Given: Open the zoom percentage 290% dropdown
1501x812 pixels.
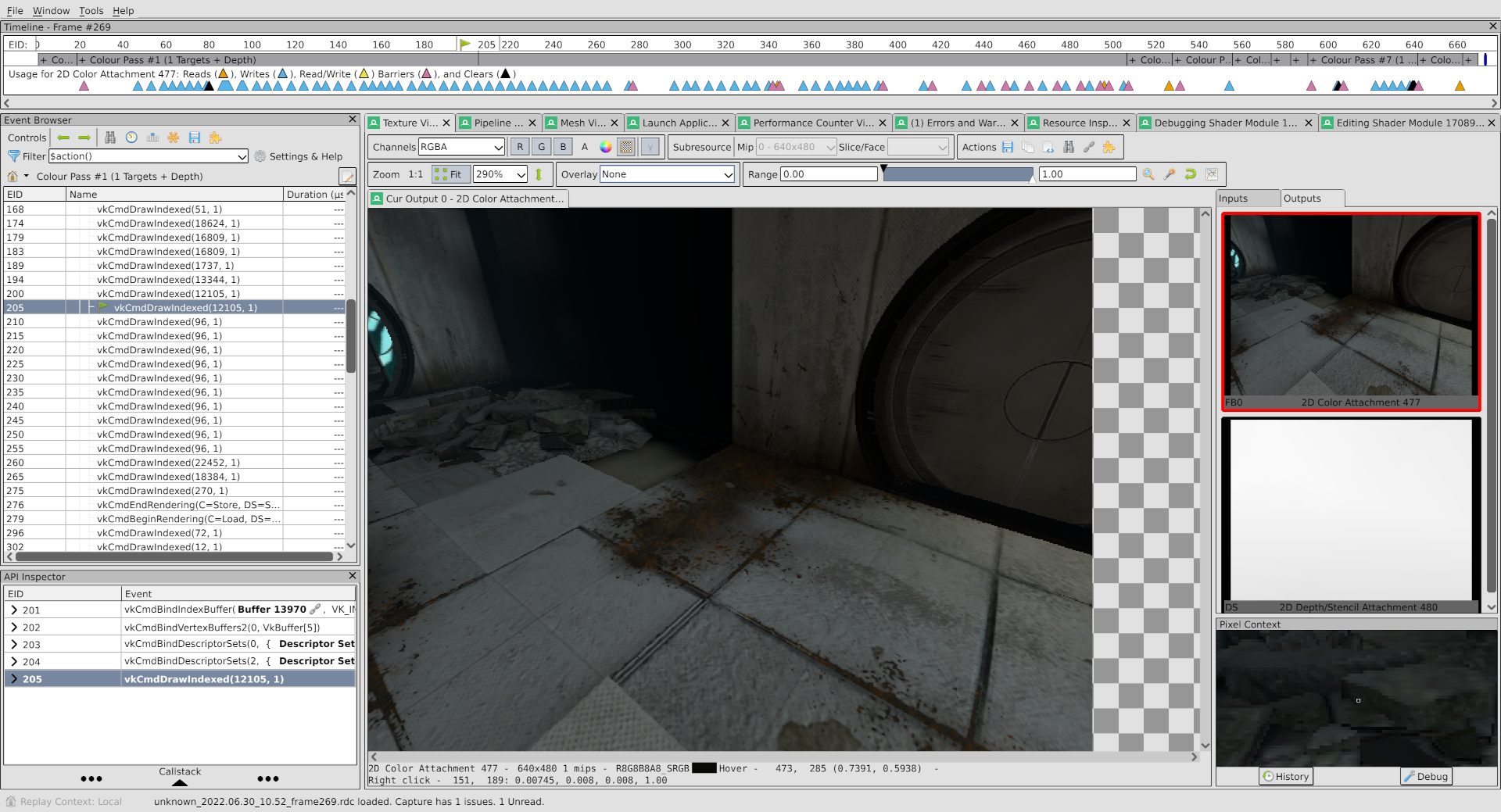Looking at the screenshot, I should [500, 174].
